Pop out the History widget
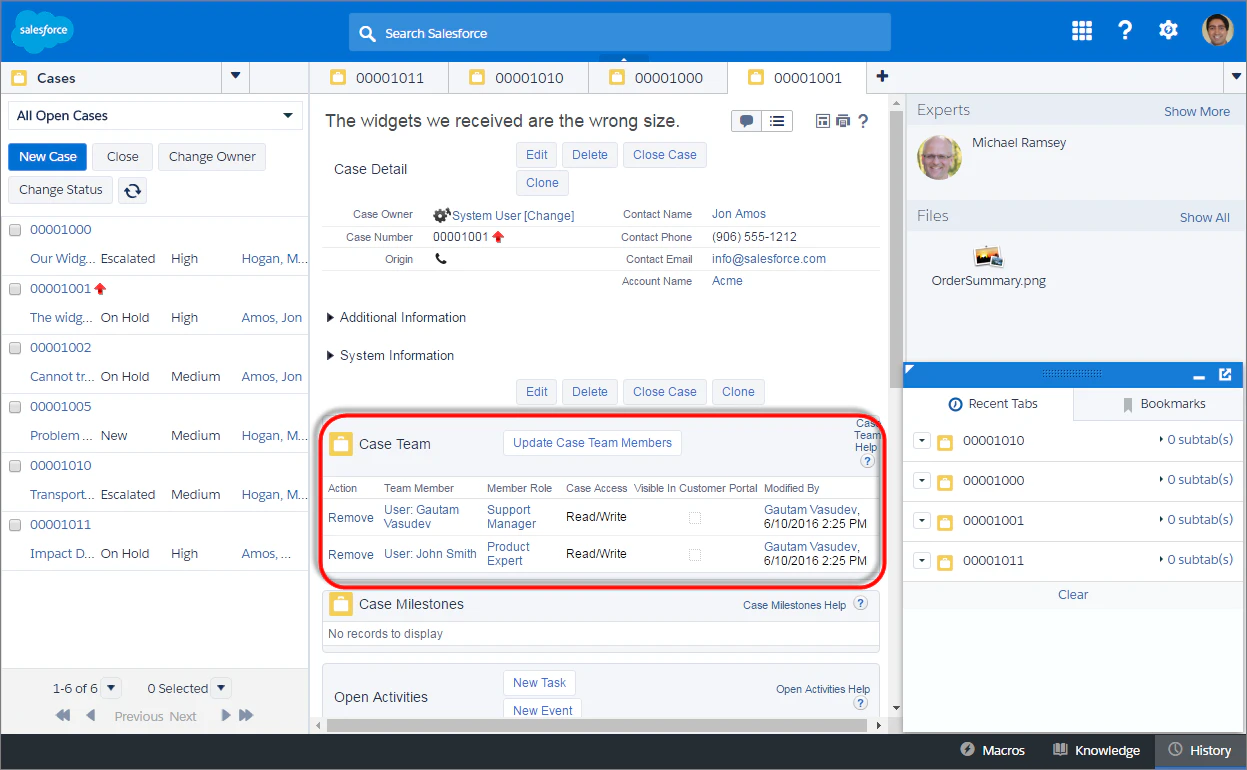1247x770 pixels. point(1225,375)
